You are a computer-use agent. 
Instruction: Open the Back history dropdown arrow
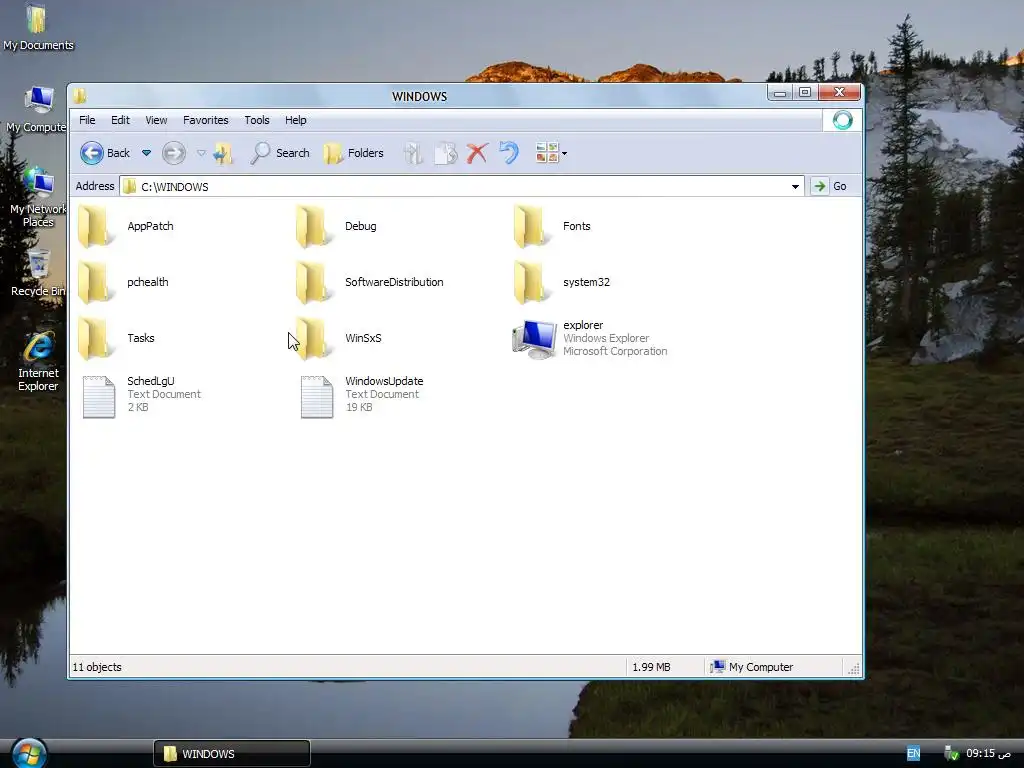point(146,153)
